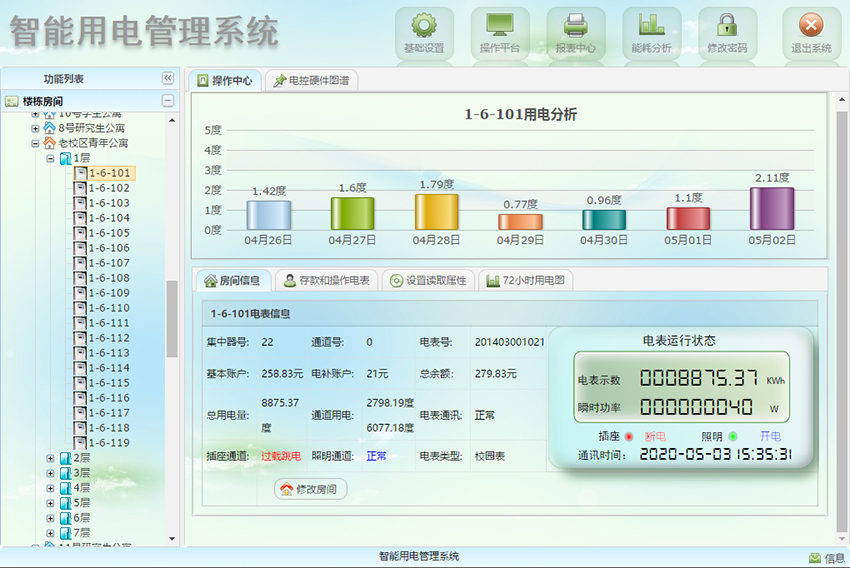Viewport: 850px width, 568px height.
Task: Click the 修改密码 padlock icon
Action: click(x=727, y=26)
